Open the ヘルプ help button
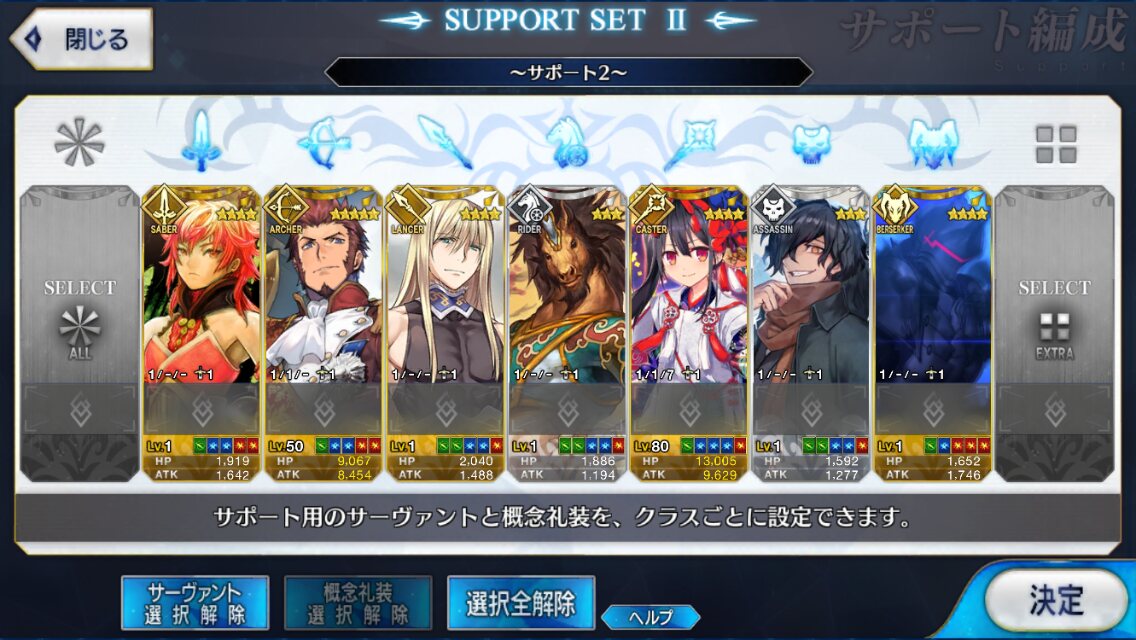The width and height of the screenshot is (1136, 640). point(651,617)
